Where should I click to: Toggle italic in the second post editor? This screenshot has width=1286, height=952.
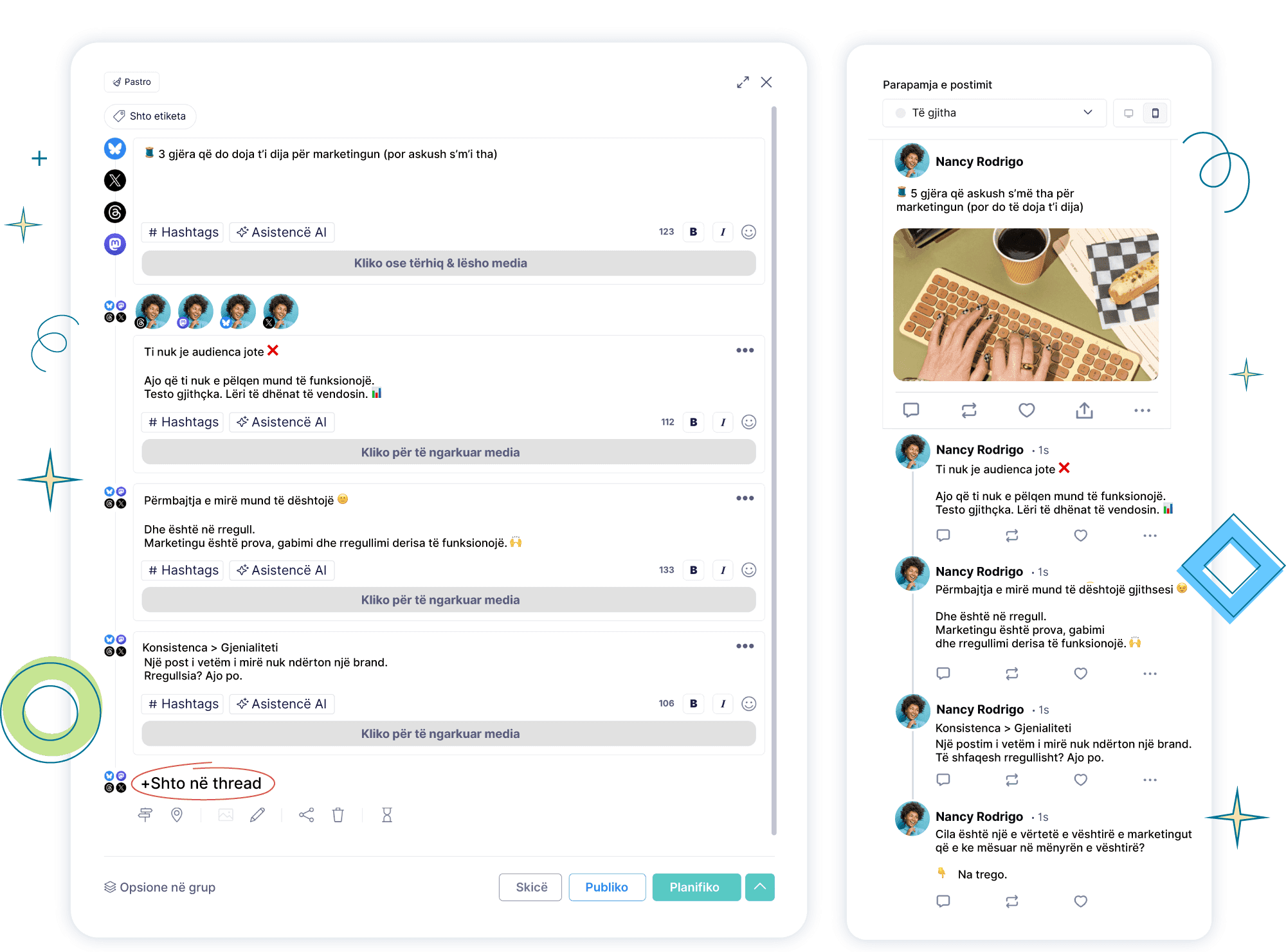coord(723,422)
